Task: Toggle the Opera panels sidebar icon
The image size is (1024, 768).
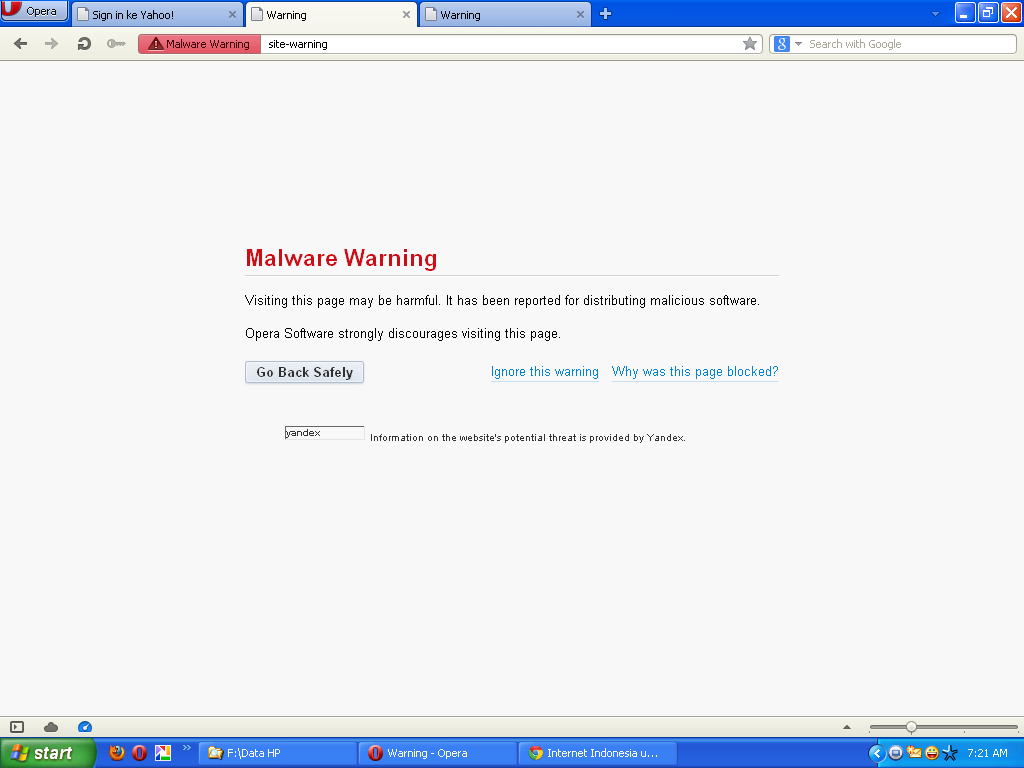Action: click(17, 727)
